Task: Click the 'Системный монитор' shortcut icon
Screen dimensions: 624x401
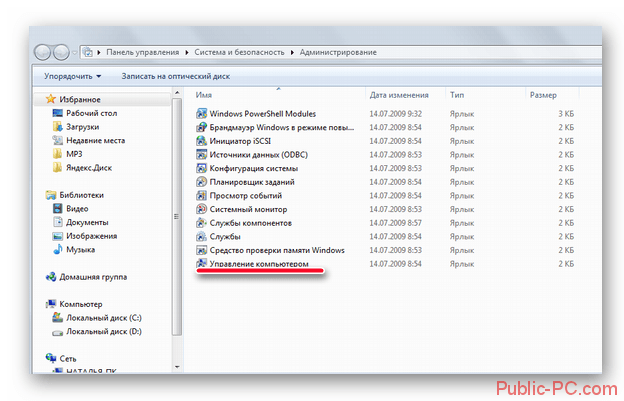Action: (x=201, y=209)
